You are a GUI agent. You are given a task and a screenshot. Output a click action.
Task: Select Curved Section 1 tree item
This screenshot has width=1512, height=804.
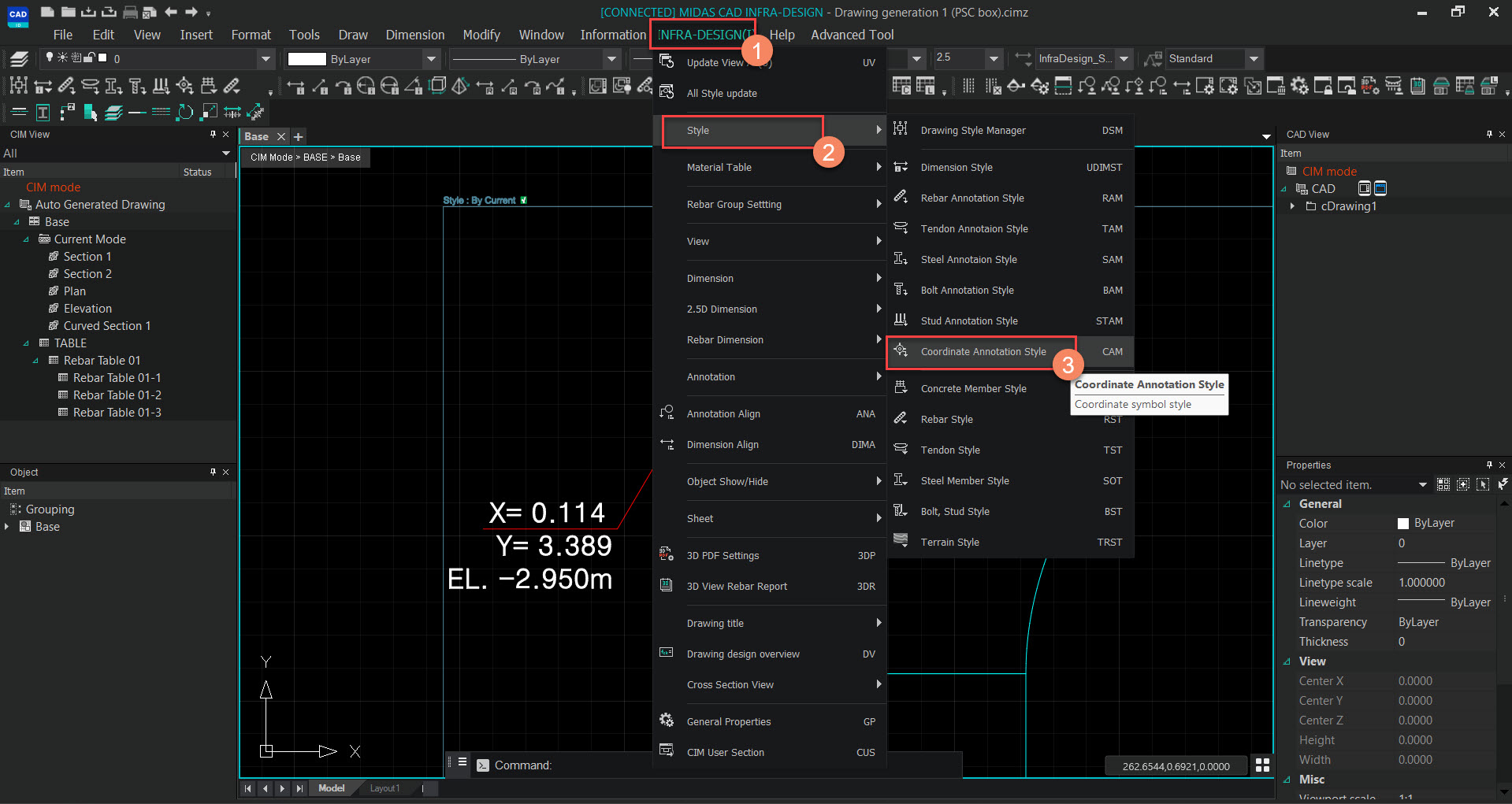tap(107, 326)
